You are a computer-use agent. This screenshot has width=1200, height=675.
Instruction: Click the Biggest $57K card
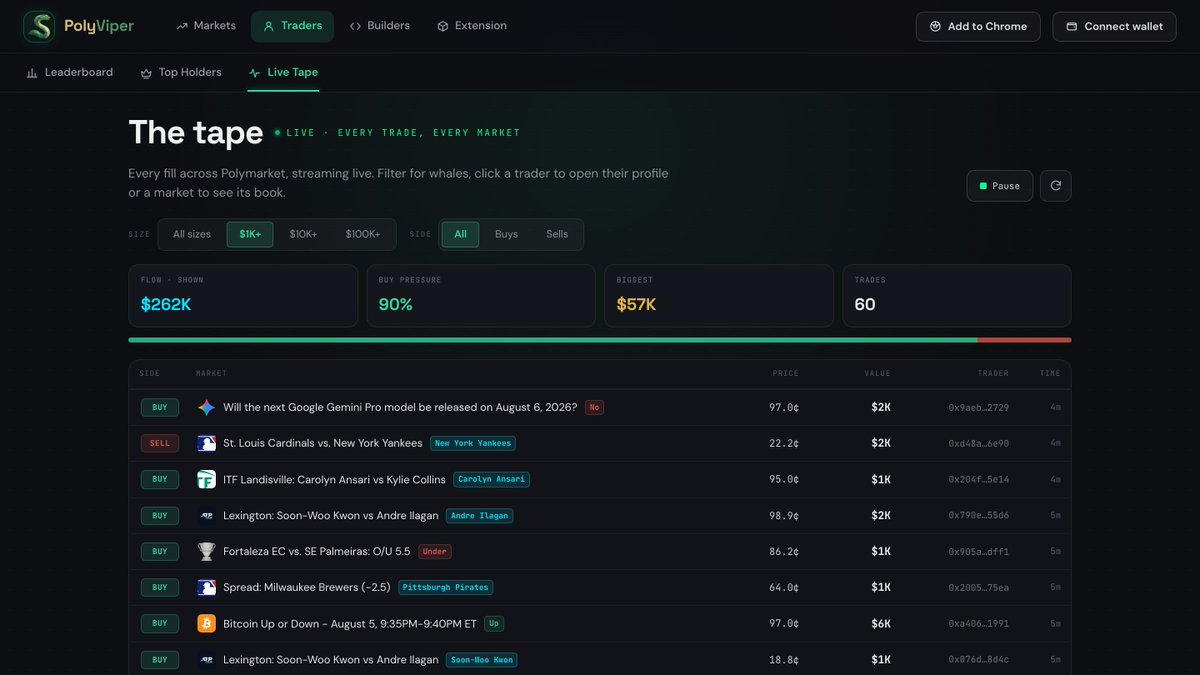point(719,296)
